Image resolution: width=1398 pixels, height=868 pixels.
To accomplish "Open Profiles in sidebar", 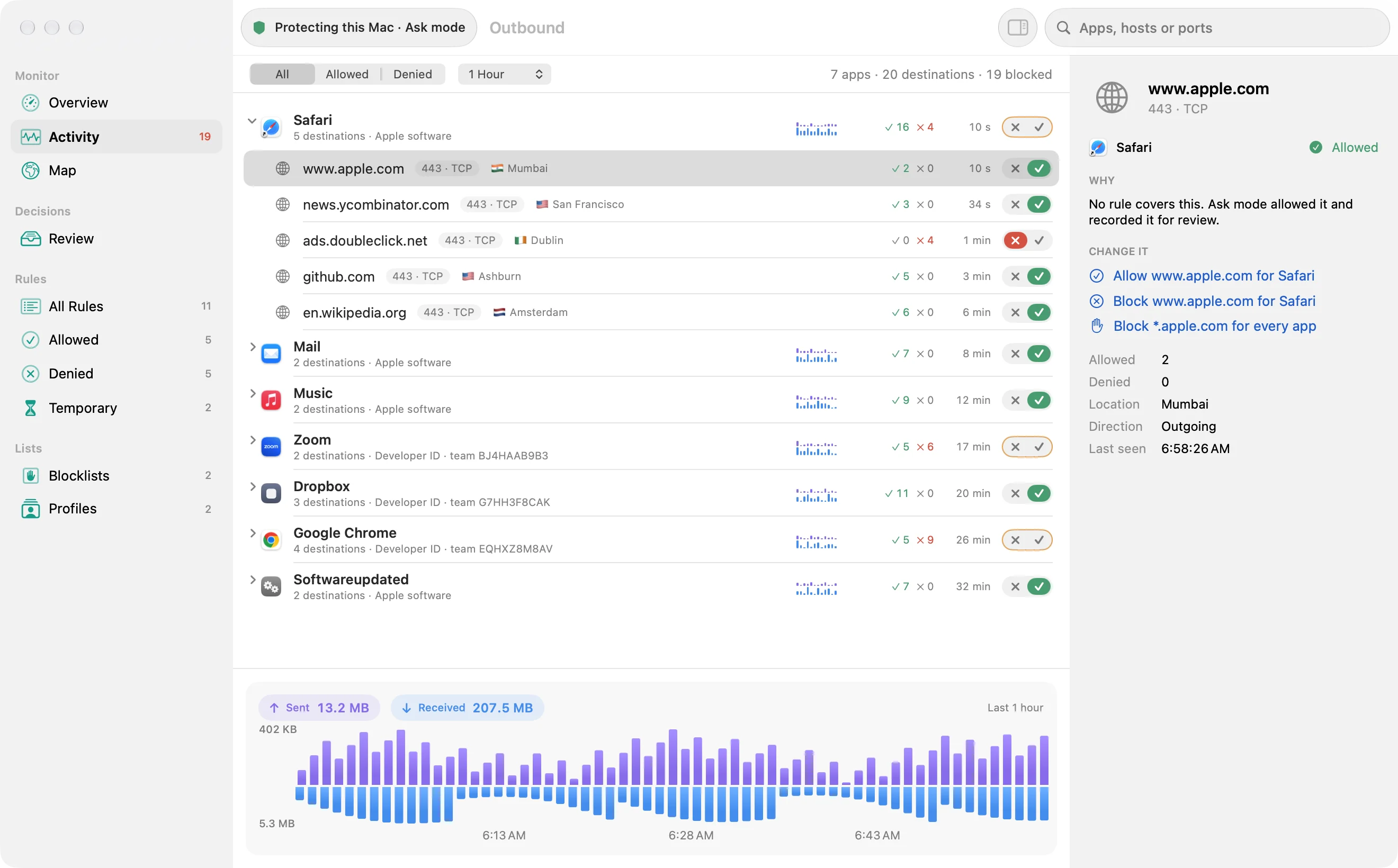I will click(x=116, y=509).
